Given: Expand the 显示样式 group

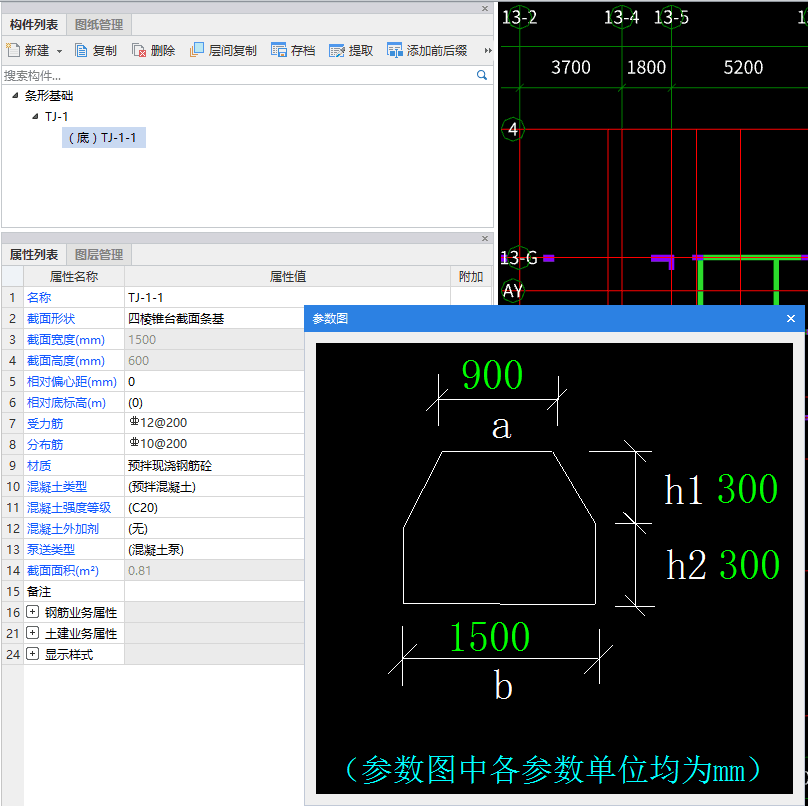Looking at the screenshot, I should pos(32,654).
